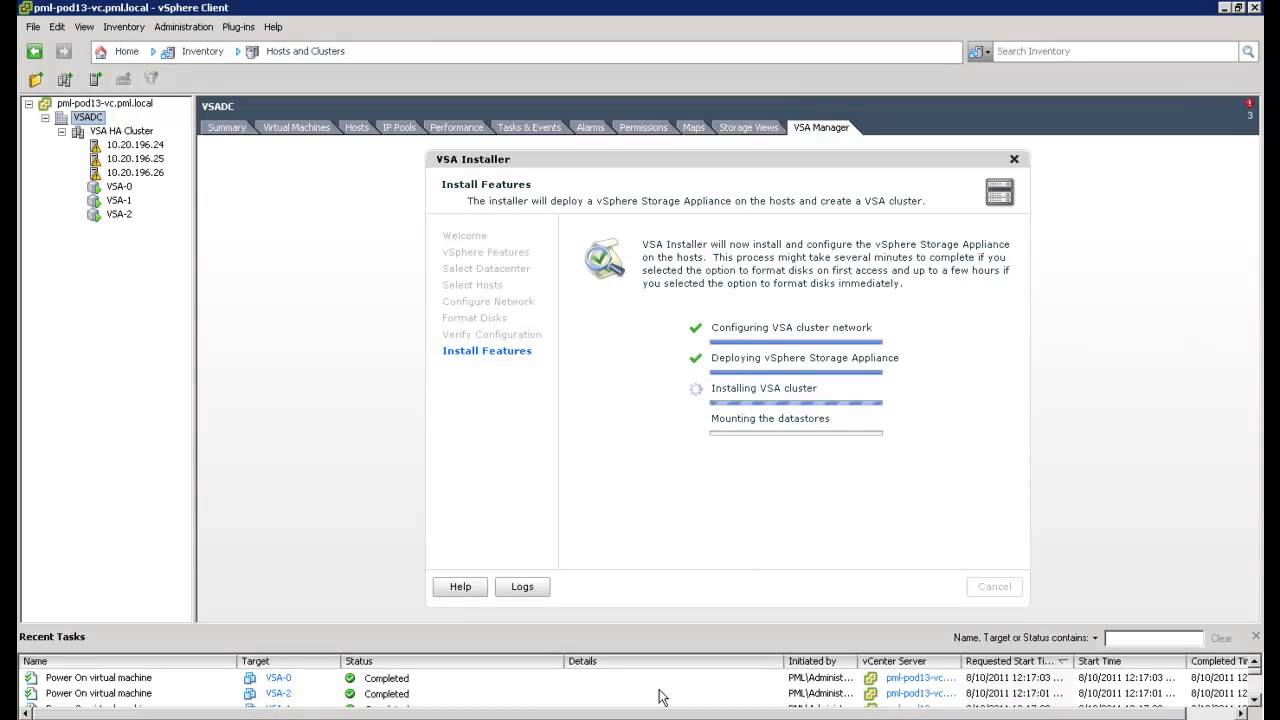Switch to the Storage Views tab

748,128
